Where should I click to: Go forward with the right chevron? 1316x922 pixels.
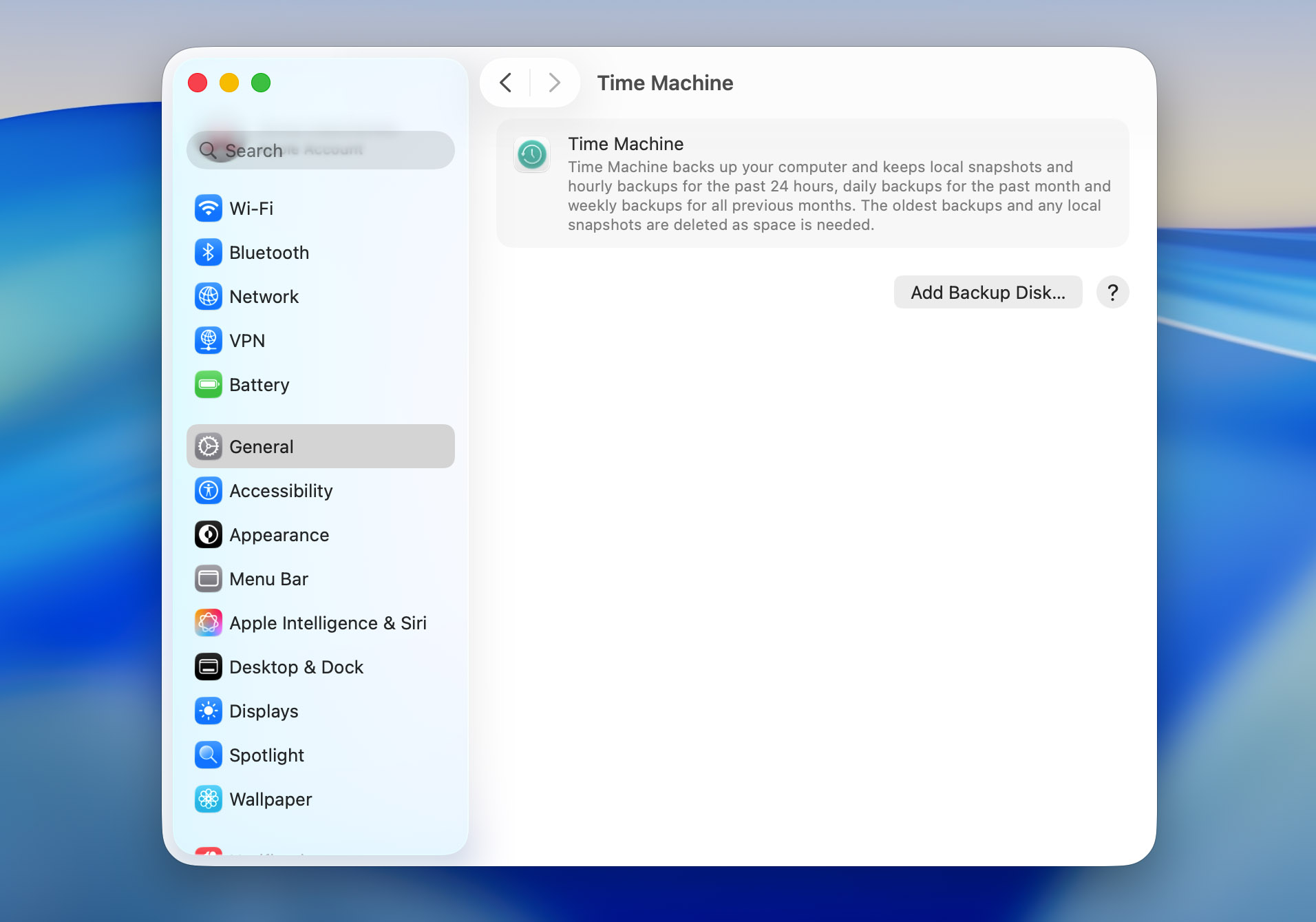555,83
